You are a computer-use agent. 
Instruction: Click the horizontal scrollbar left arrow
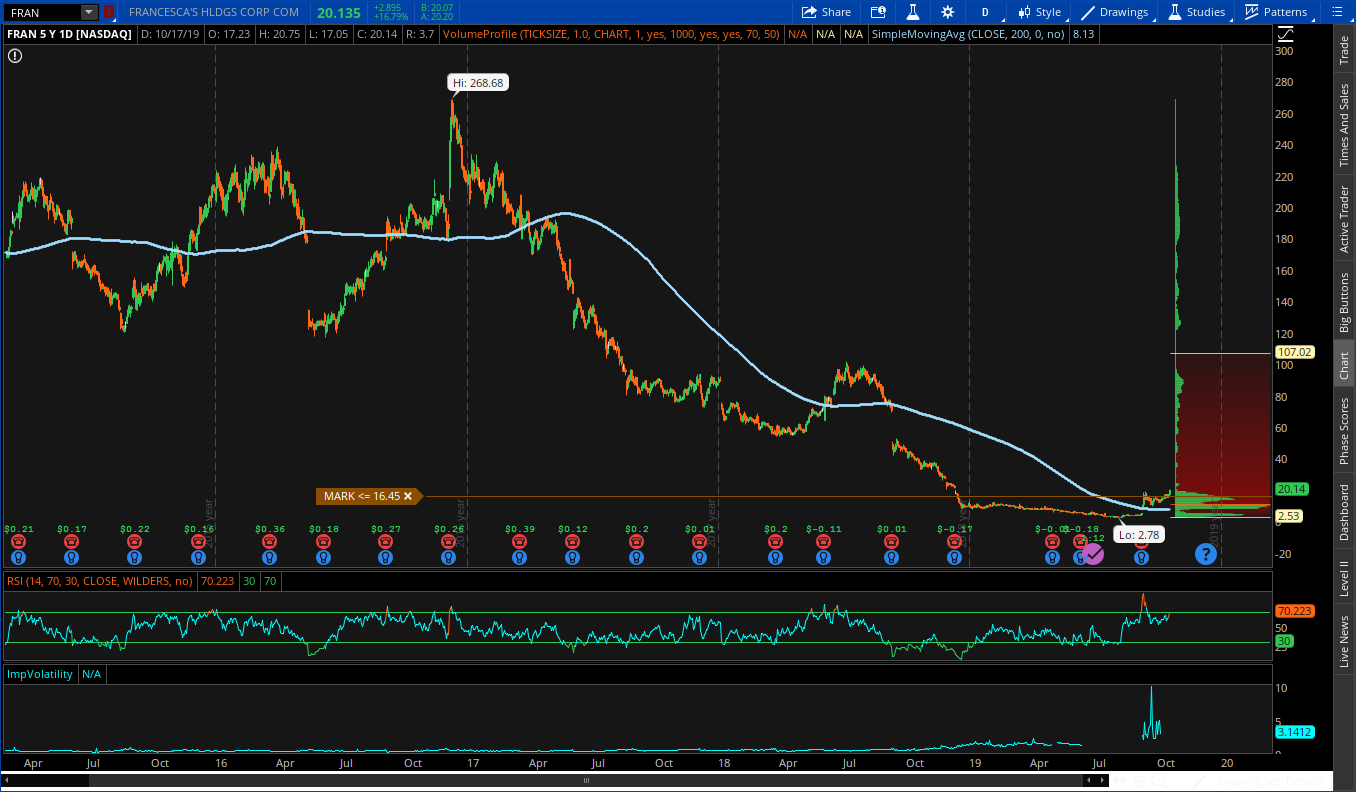pyautogui.click(x=8, y=780)
